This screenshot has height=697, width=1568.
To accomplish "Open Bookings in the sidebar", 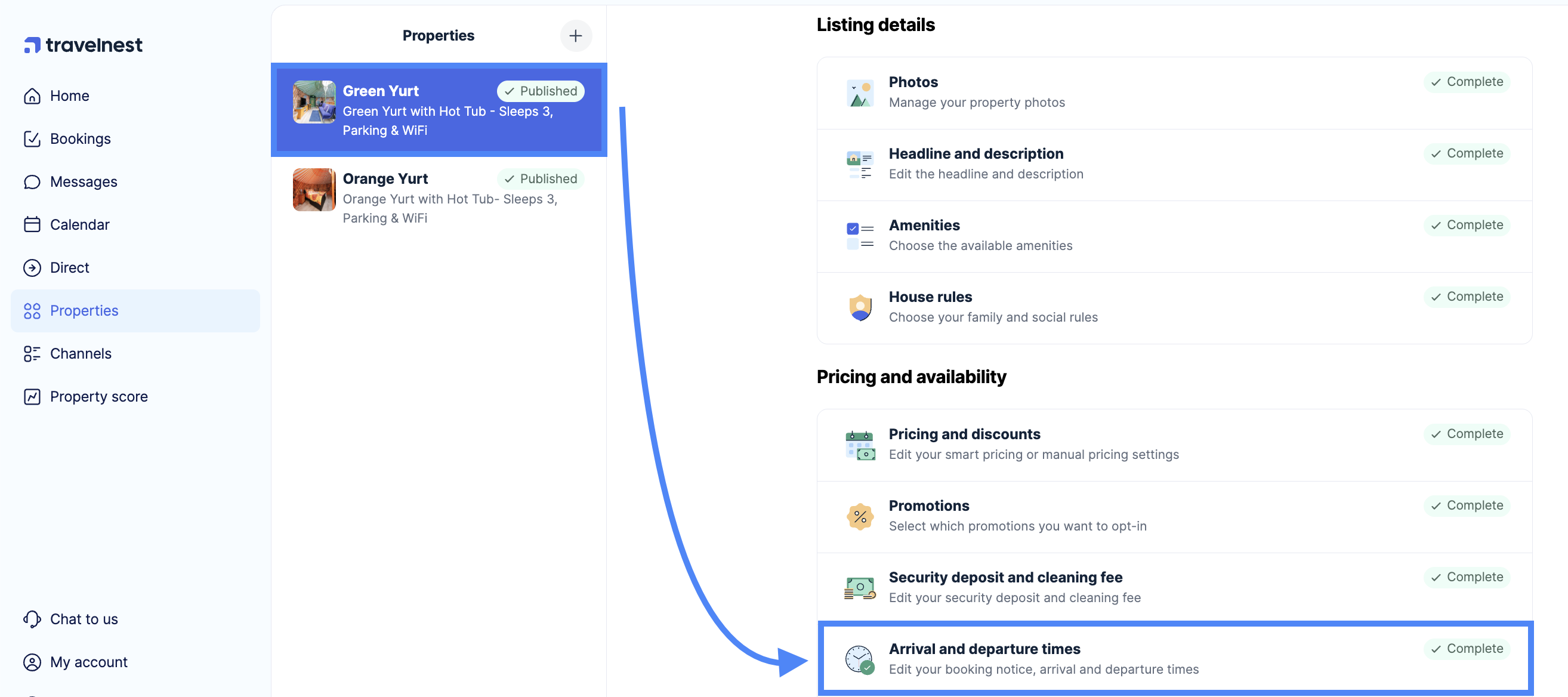I will (x=80, y=139).
